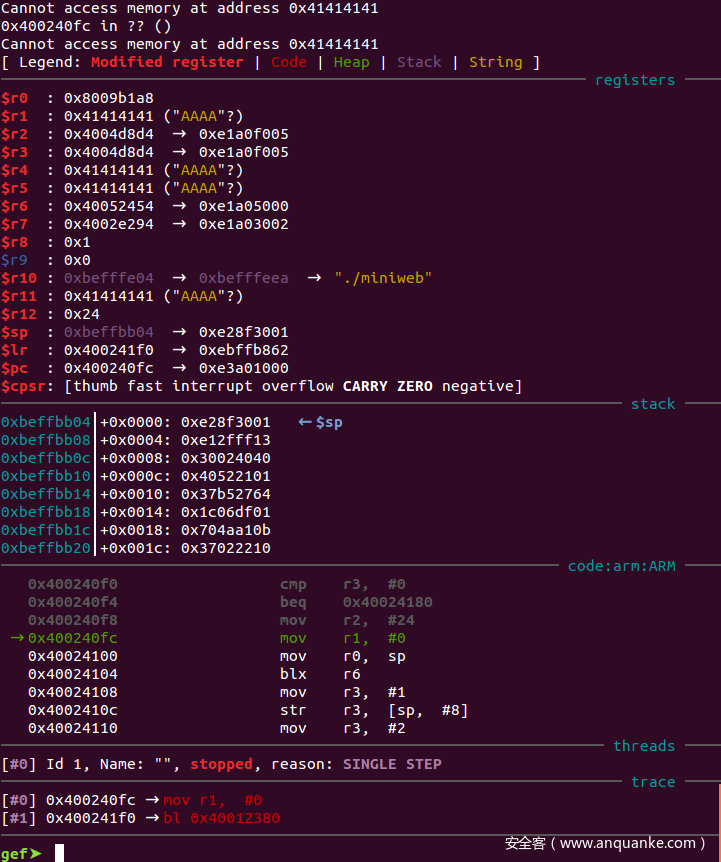Click the gef prompt input cursor

[60, 852]
